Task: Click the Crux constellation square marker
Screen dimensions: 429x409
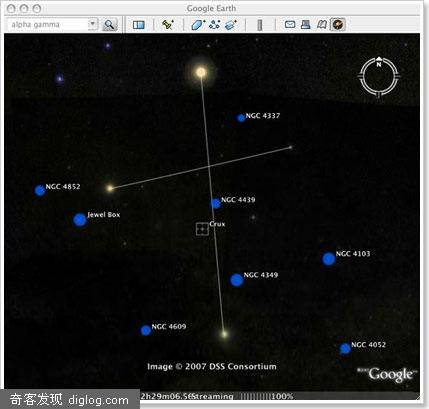Action: 202,229
